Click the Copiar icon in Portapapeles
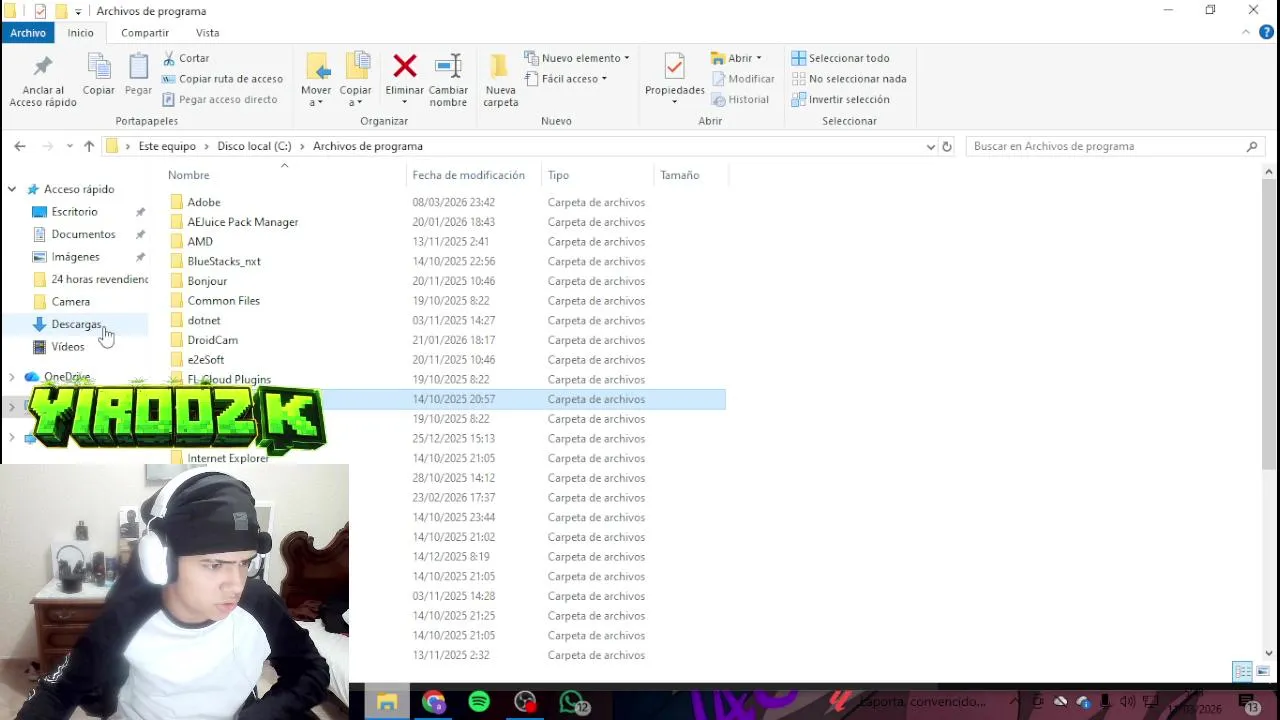Image resolution: width=1280 pixels, height=720 pixels. pyautogui.click(x=99, y=67)
